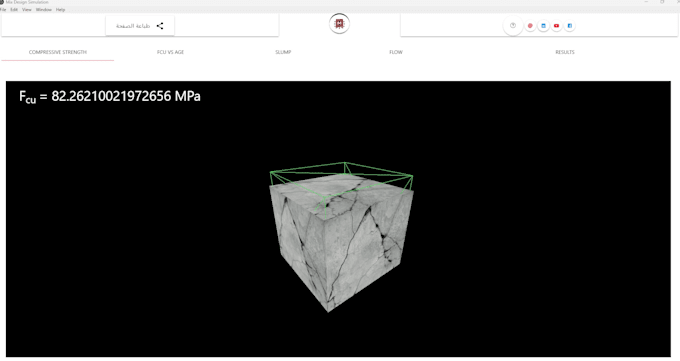The width and height of the screenshot is (680, 361).
Task: Open the red globe website icon
Action: point(530,26)
